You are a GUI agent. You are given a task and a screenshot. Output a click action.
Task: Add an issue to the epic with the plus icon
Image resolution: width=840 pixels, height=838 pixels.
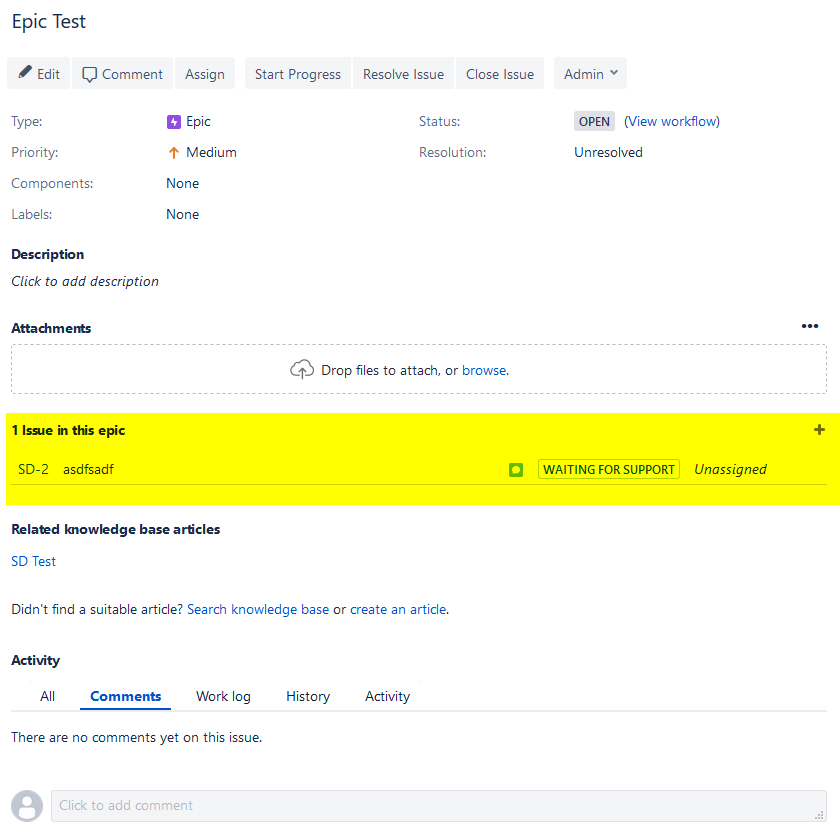[819, 430]
